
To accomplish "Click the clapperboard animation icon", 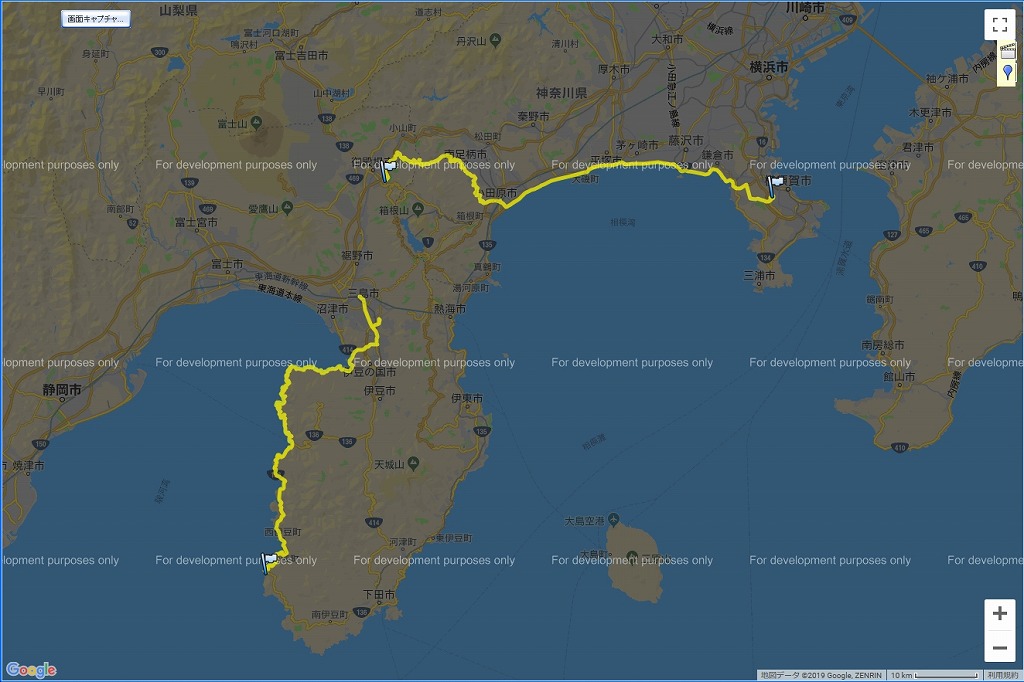I will click(x=1008, y=52).
